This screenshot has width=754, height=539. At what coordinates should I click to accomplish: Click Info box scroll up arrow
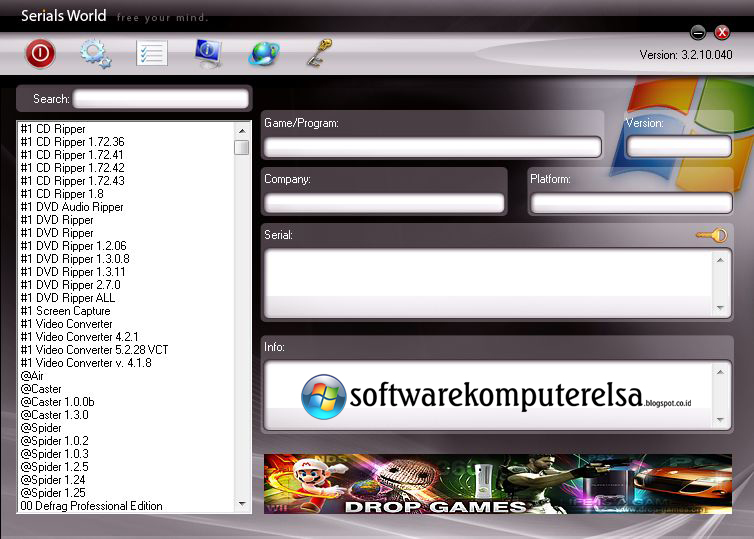pos(720,372)
